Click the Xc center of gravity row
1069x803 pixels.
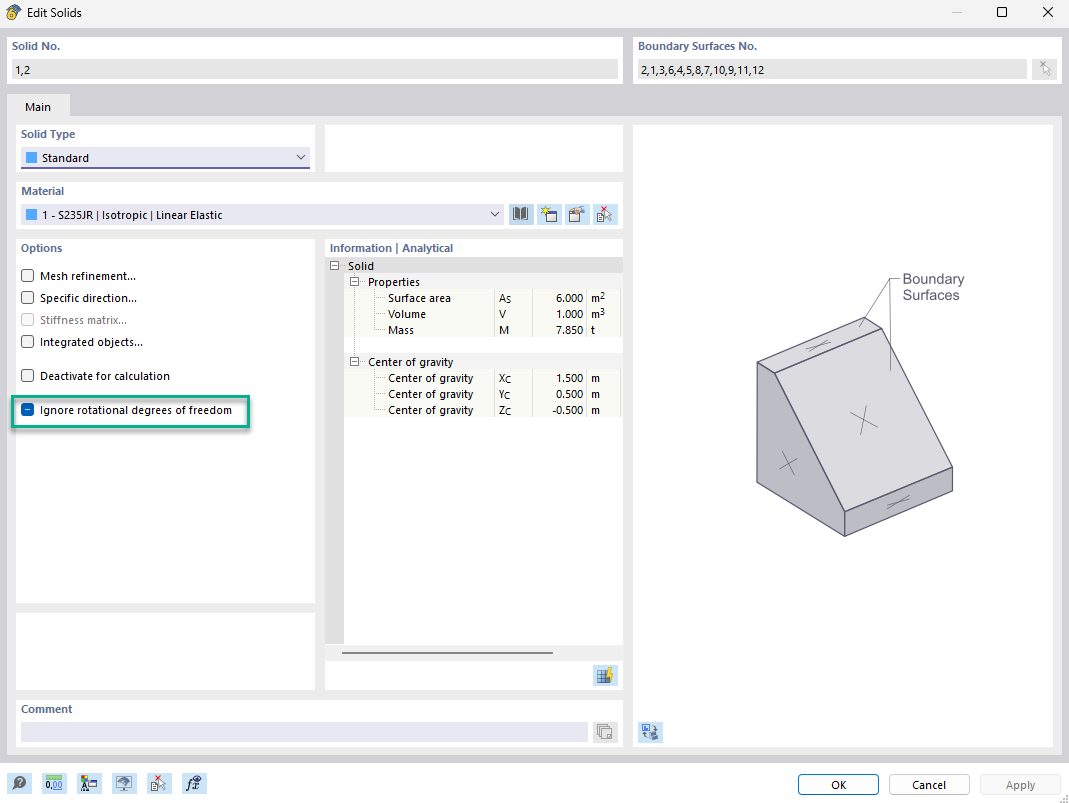point(483,378)
